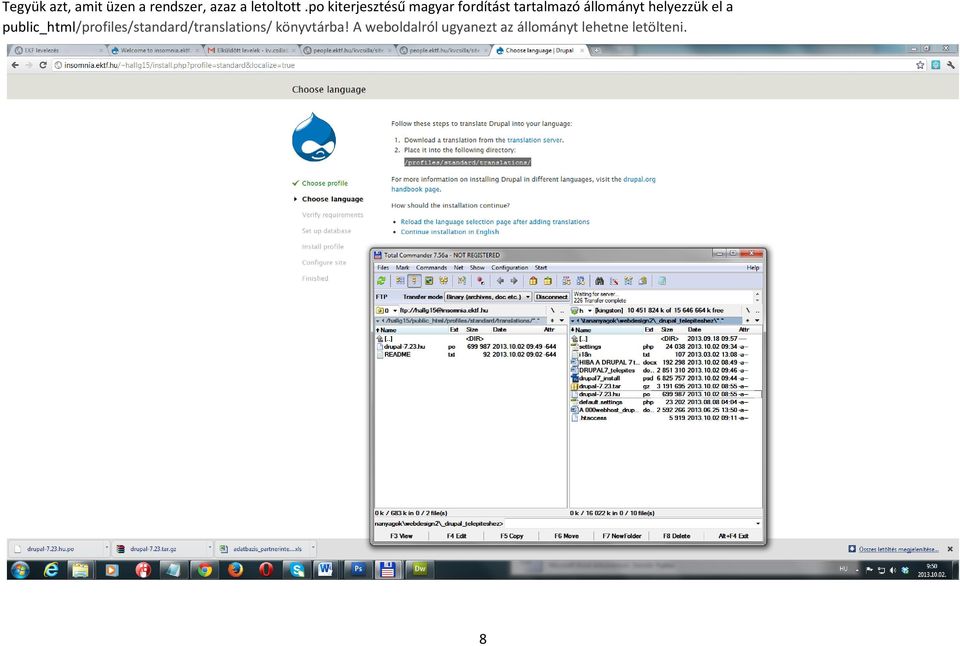Click the F7 NewFolder button
This screenshot has width=960, height=646.
(621, 536)
